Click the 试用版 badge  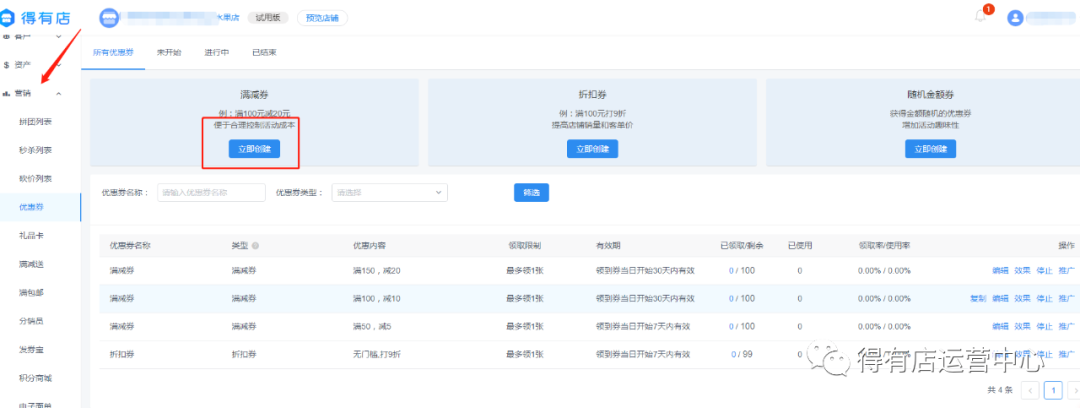pyautogui.click(x=268, y=19)
